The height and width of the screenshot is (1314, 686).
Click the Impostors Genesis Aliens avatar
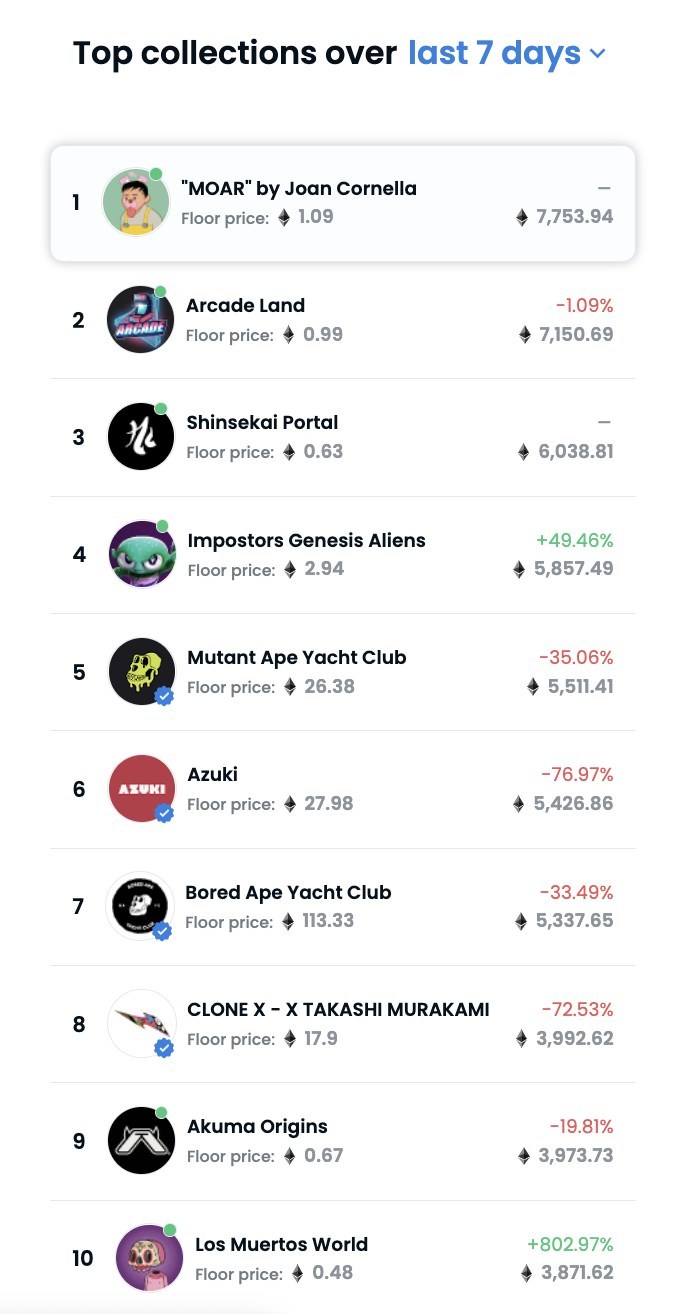click(142, 554)
